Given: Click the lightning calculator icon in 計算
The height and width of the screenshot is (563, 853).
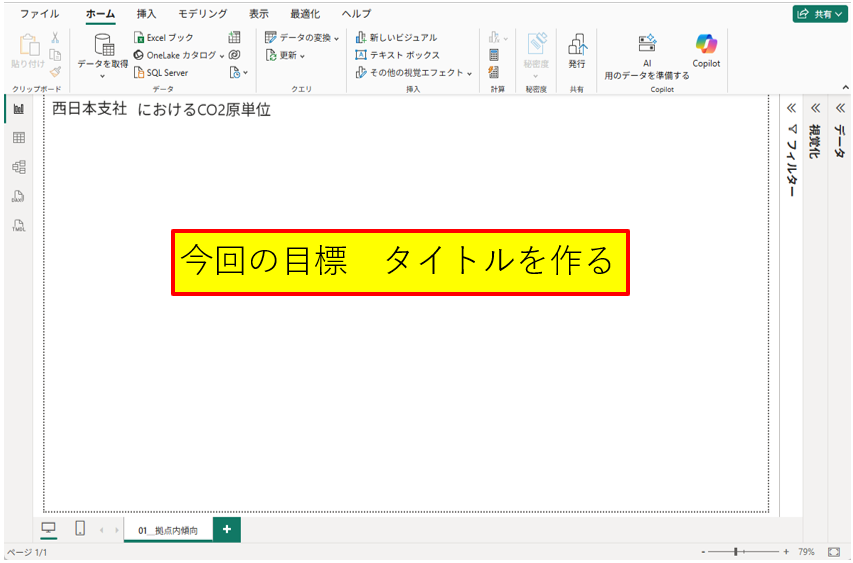Looking at the screenshot, I should coord(494,72).
